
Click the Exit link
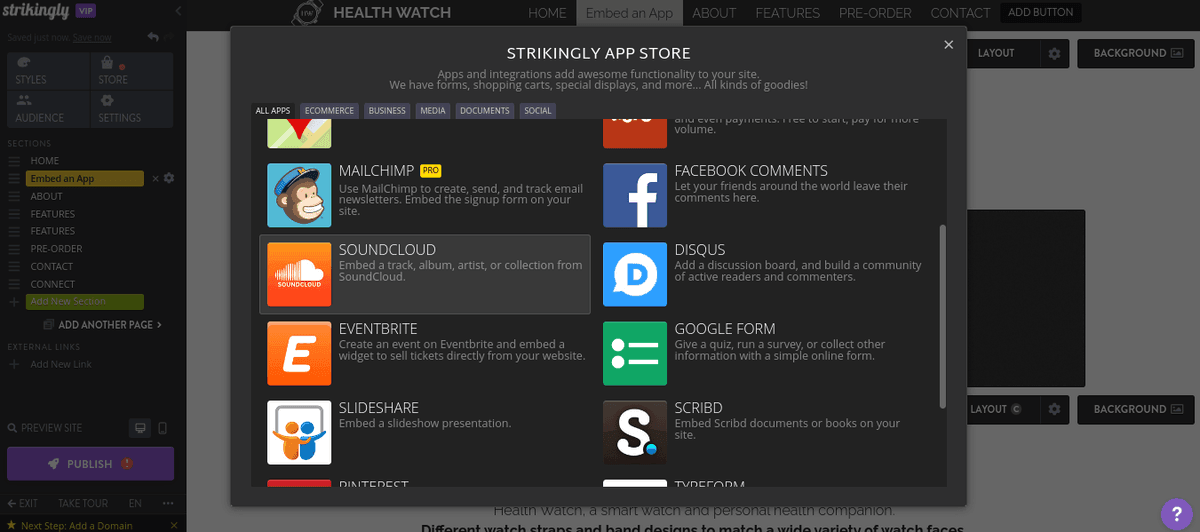(x=22, y=503)
